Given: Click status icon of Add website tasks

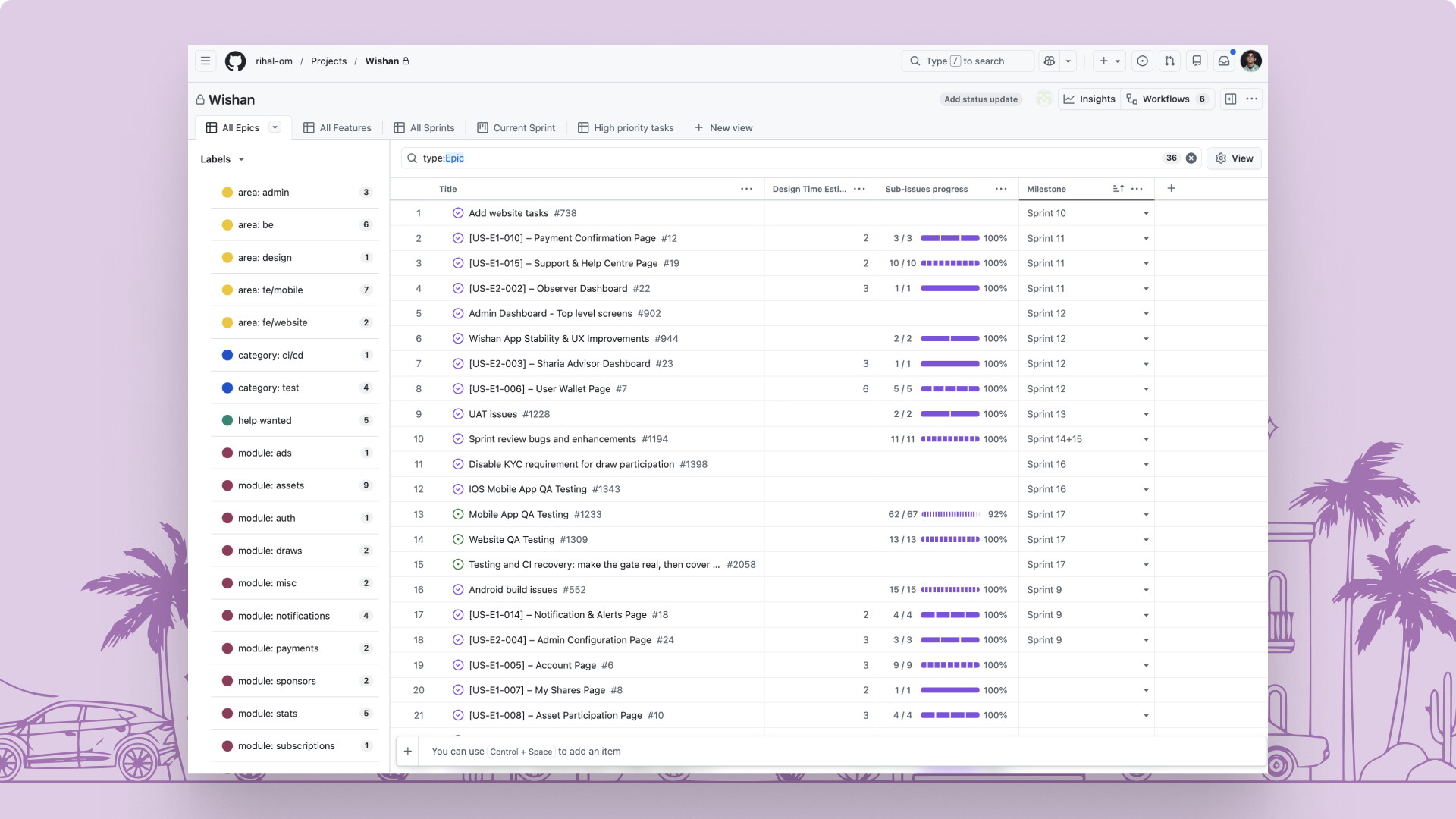Looking at the screenshot, I should point(458,213).
